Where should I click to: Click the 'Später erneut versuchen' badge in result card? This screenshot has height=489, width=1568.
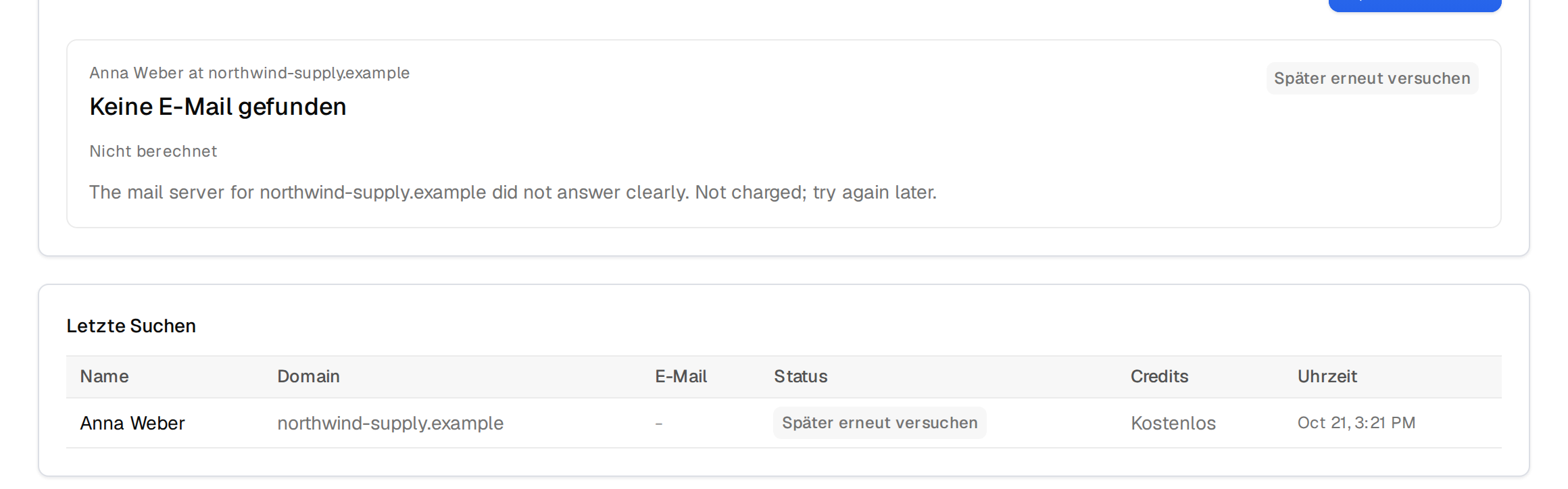[x=1372, y=78]
